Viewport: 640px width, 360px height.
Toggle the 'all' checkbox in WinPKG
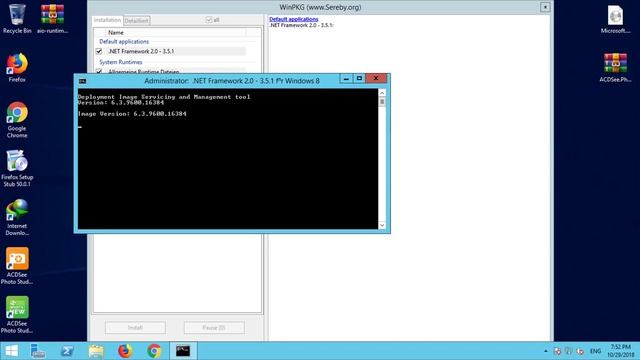[x=209, y=20]
